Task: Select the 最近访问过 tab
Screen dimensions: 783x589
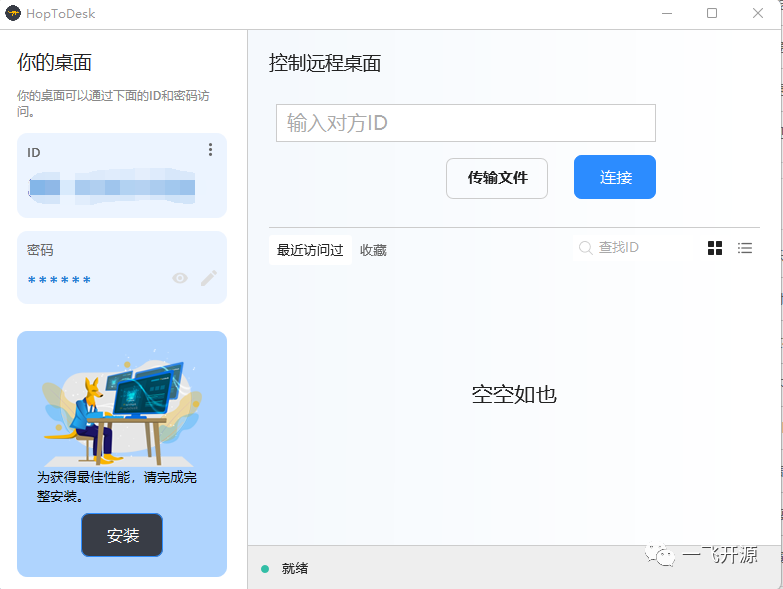Action: (x=310, y=250)
